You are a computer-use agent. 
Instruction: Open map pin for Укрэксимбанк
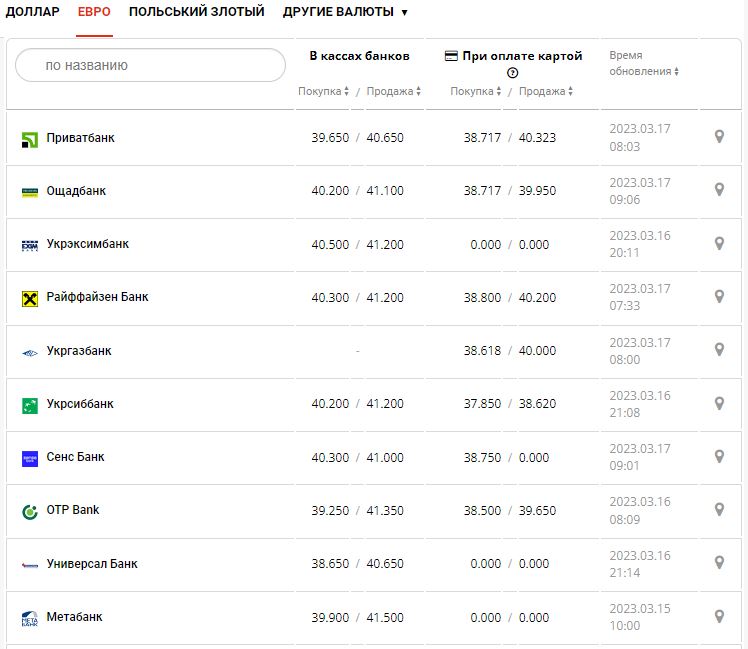tap(719, 243)
